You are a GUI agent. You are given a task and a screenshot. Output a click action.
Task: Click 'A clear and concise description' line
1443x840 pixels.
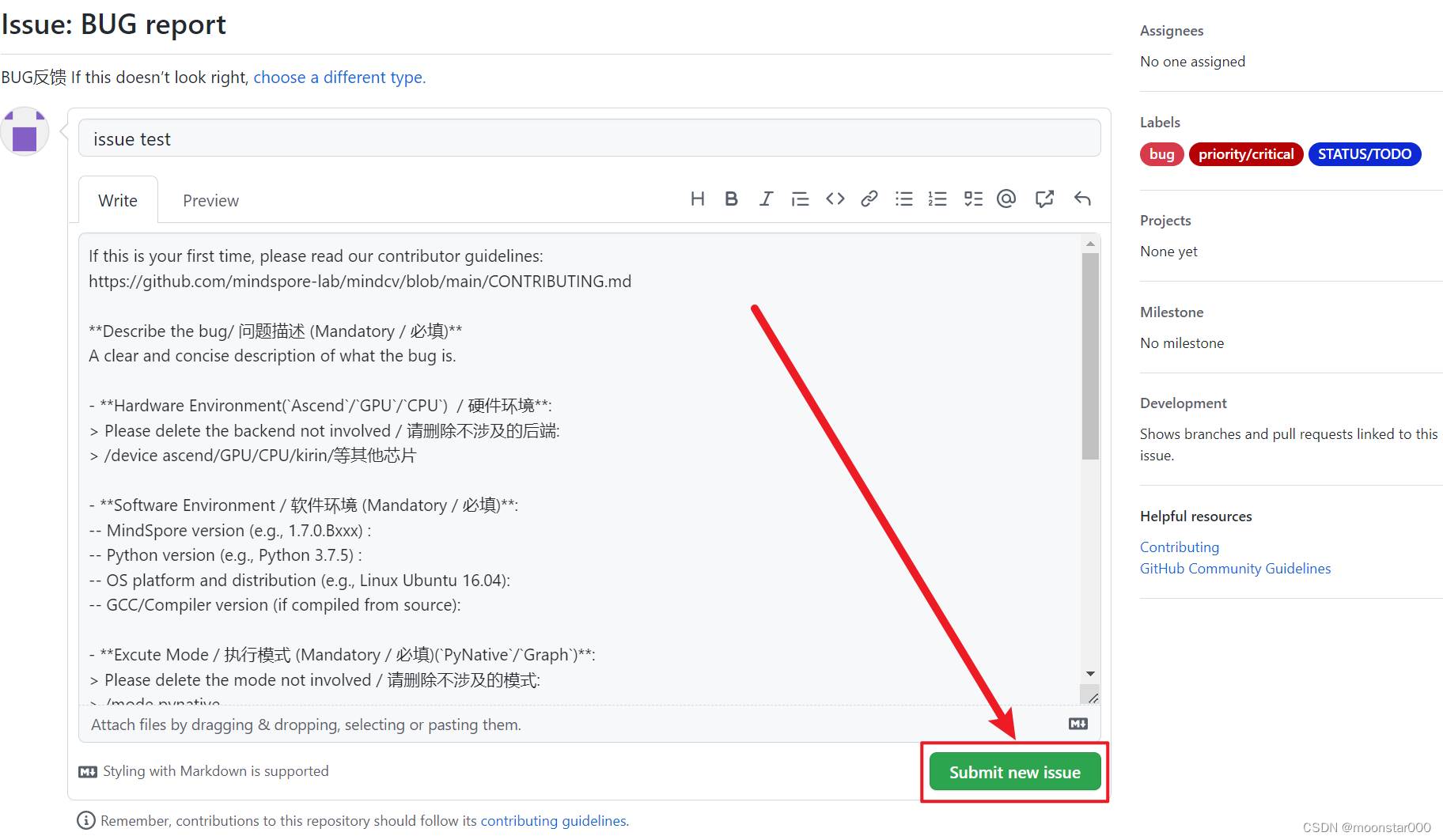(x=272, y=356)
